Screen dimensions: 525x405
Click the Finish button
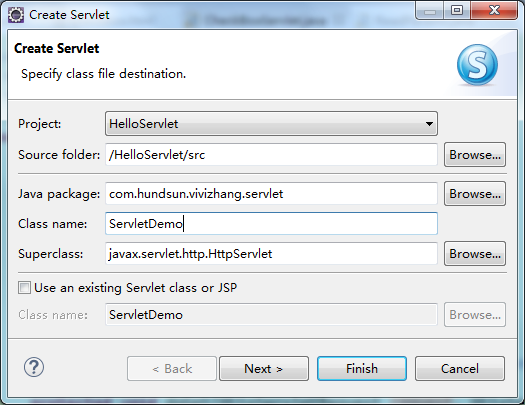tap(362, 369)
